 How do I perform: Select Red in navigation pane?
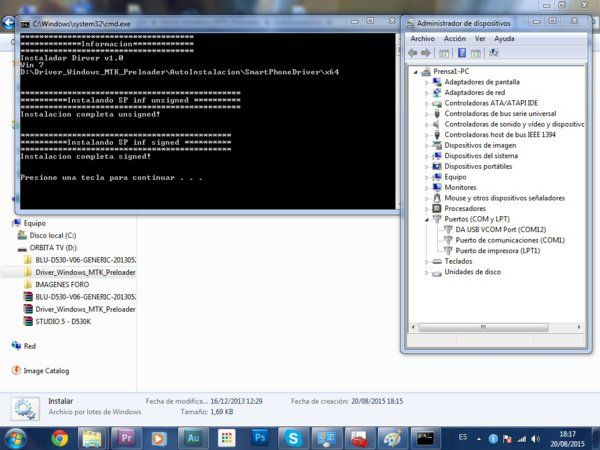(29, 346)
